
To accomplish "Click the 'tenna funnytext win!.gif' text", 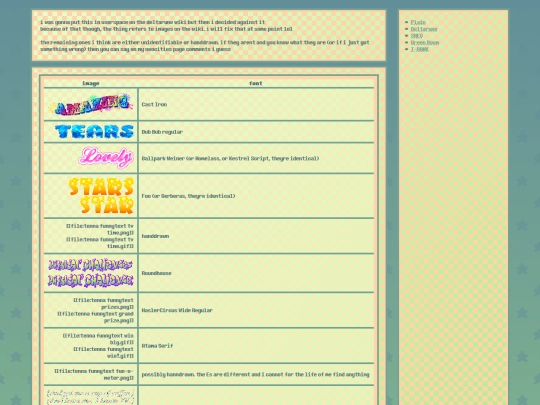I will (x=103, y=353).
